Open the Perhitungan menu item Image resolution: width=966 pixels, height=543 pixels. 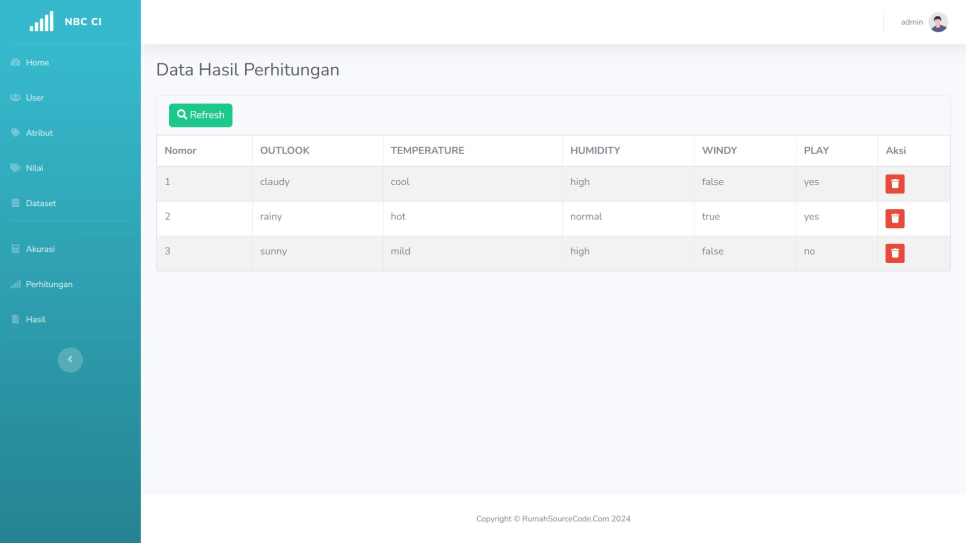(x=48, y=284)
